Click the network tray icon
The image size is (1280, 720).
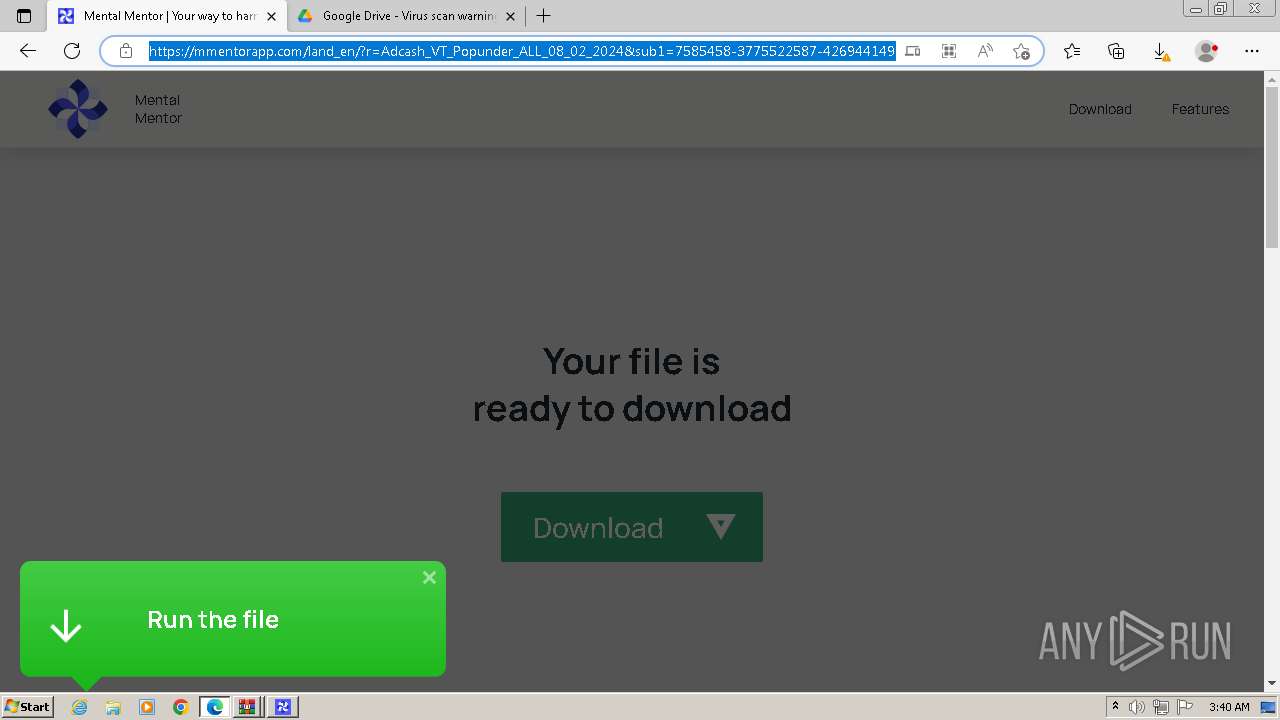coord(1161,707)
